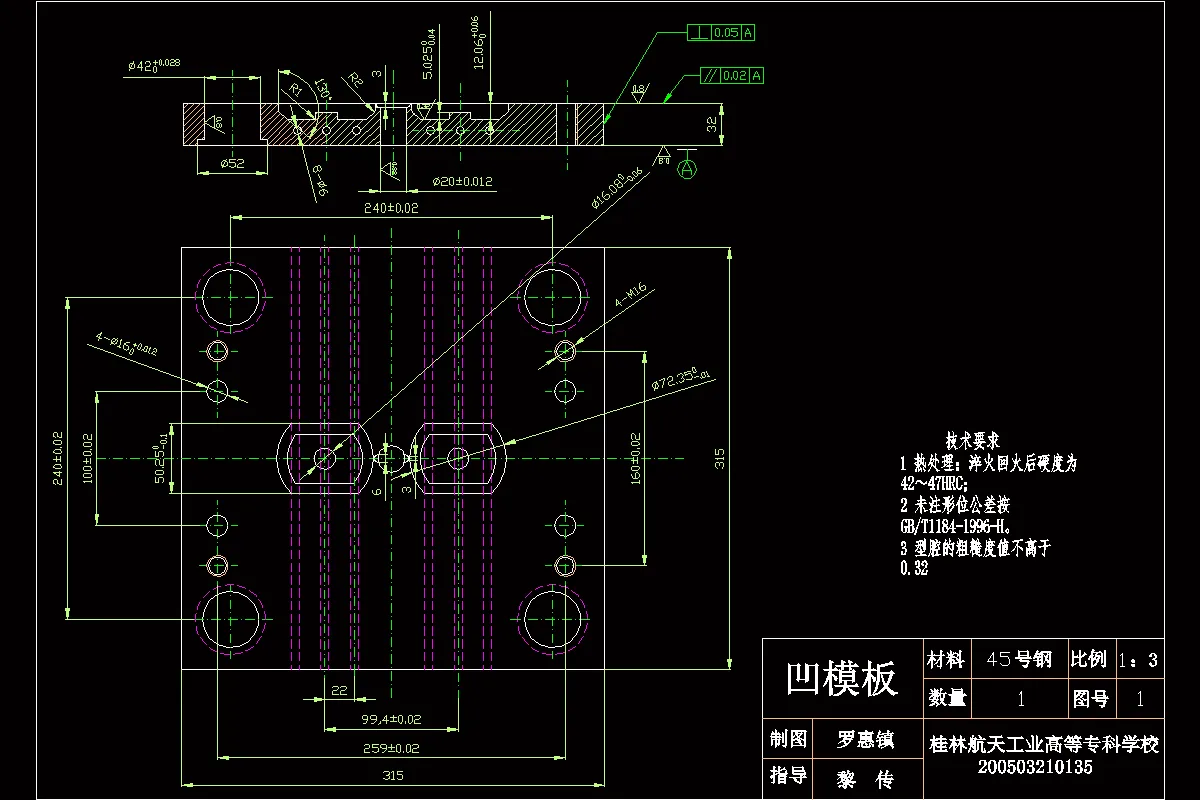The width and height of the screenshot is (1200, 800).
Task: Click the horizontal 315 overall width dimension
Action: click(391, 775)
